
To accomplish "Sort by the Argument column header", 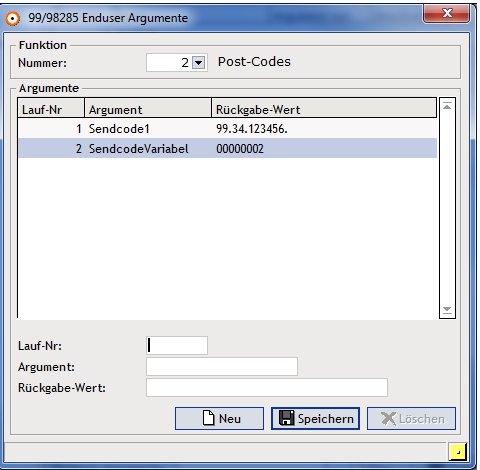I will [148, 108].
